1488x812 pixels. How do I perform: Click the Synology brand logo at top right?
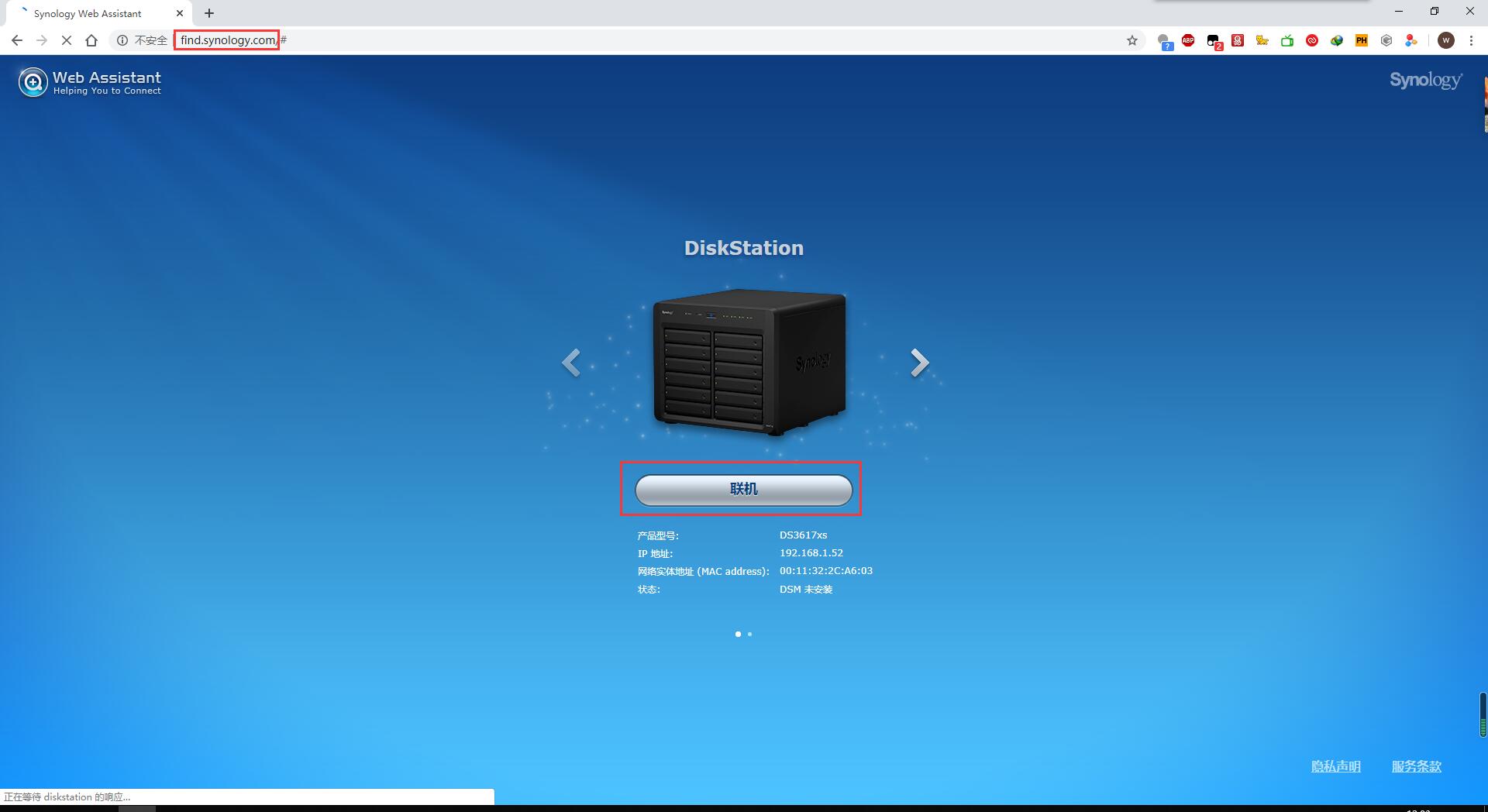click(1425, 81)
